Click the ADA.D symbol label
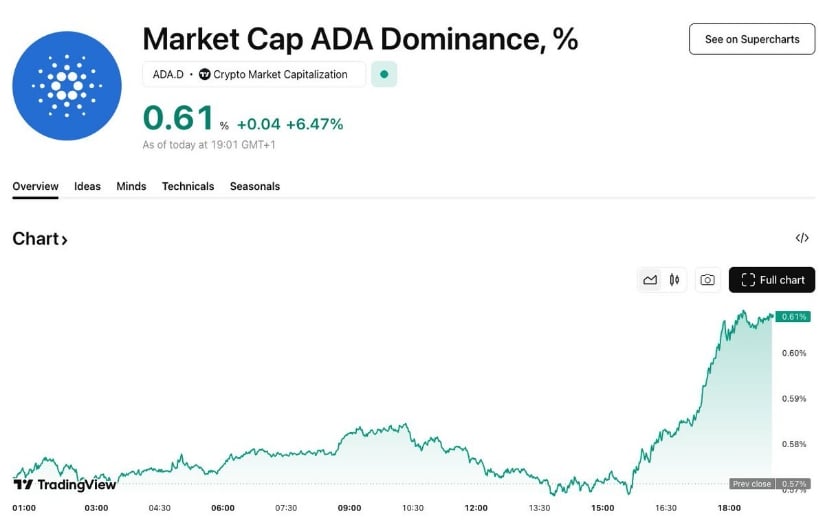Image resolution: width=825 pixels, height=529 pixels. pos(167,74)
